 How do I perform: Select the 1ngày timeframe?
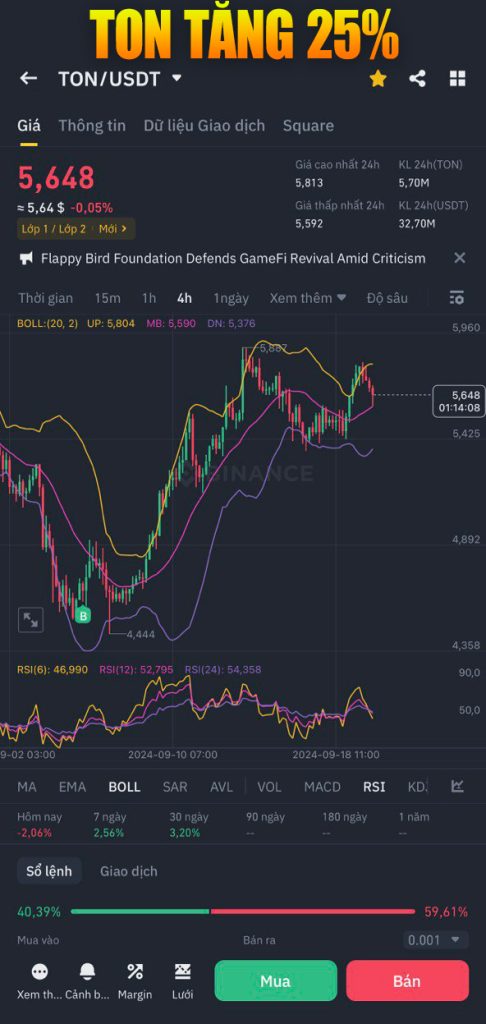[231, 298]
